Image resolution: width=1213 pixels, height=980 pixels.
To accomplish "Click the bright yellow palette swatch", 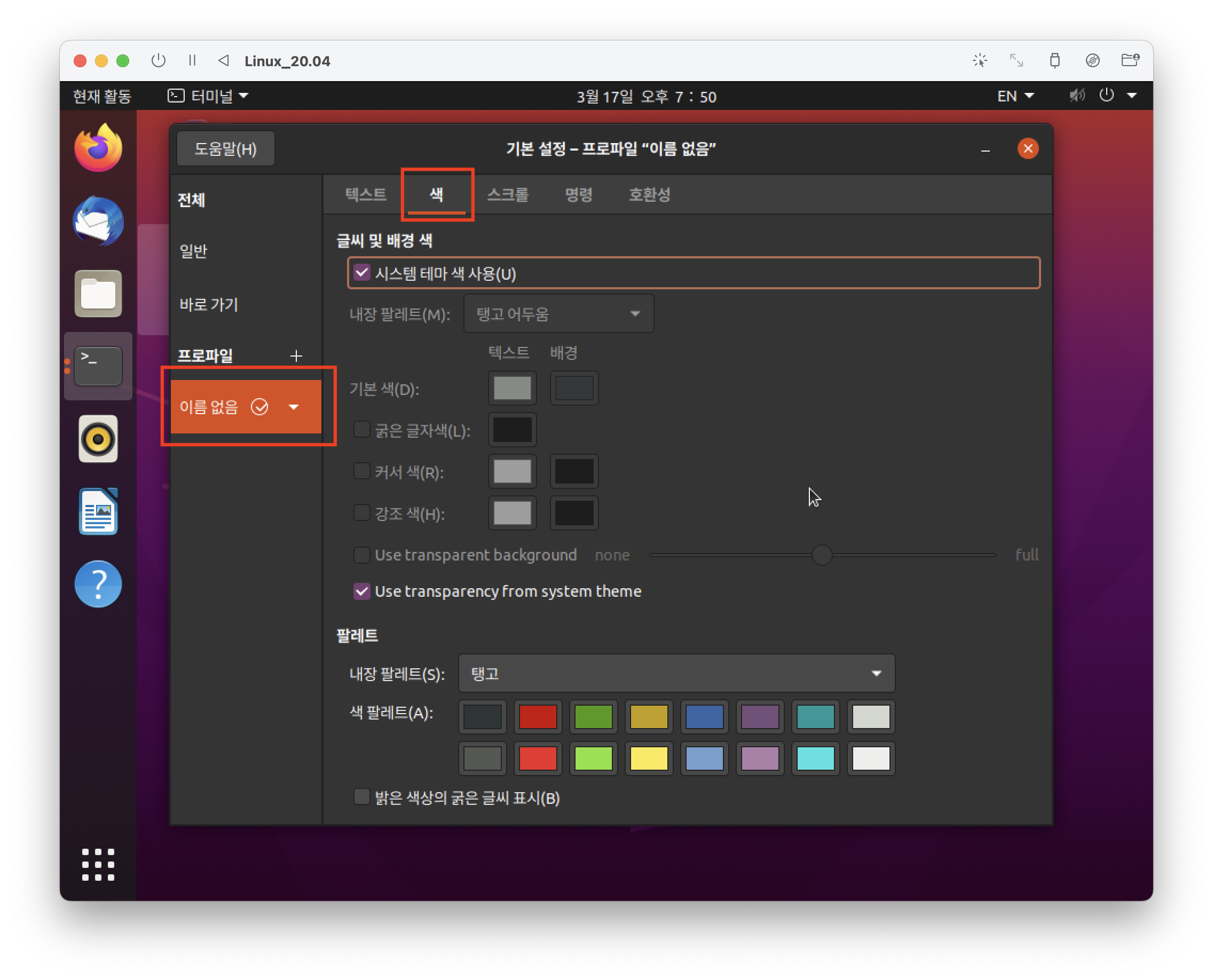I will (x=648, y=758).
